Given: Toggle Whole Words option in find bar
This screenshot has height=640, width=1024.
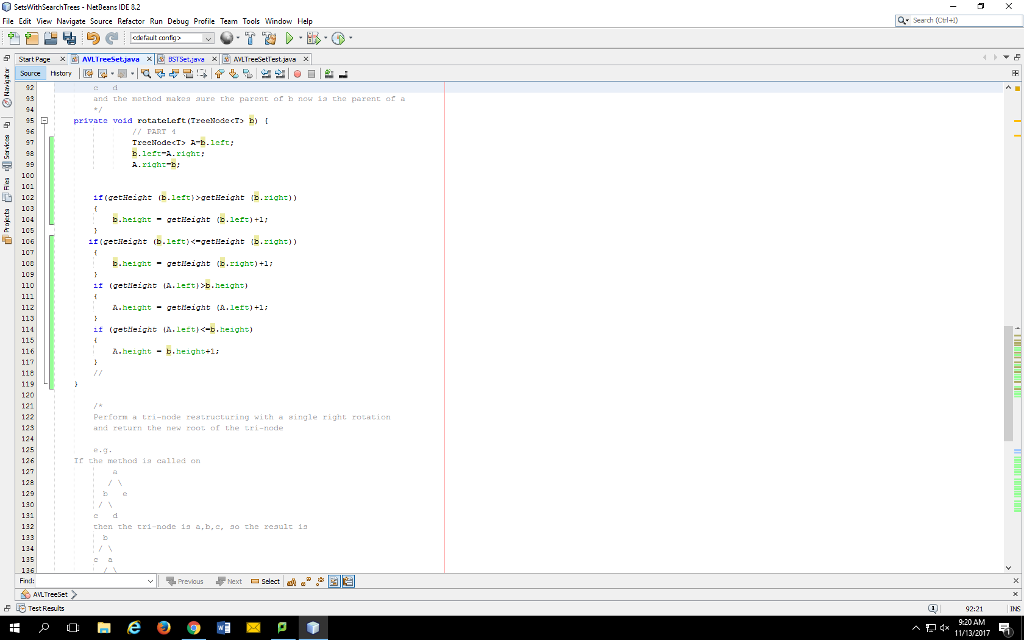Looking at the screenshot, I should (x=306, y=581).
